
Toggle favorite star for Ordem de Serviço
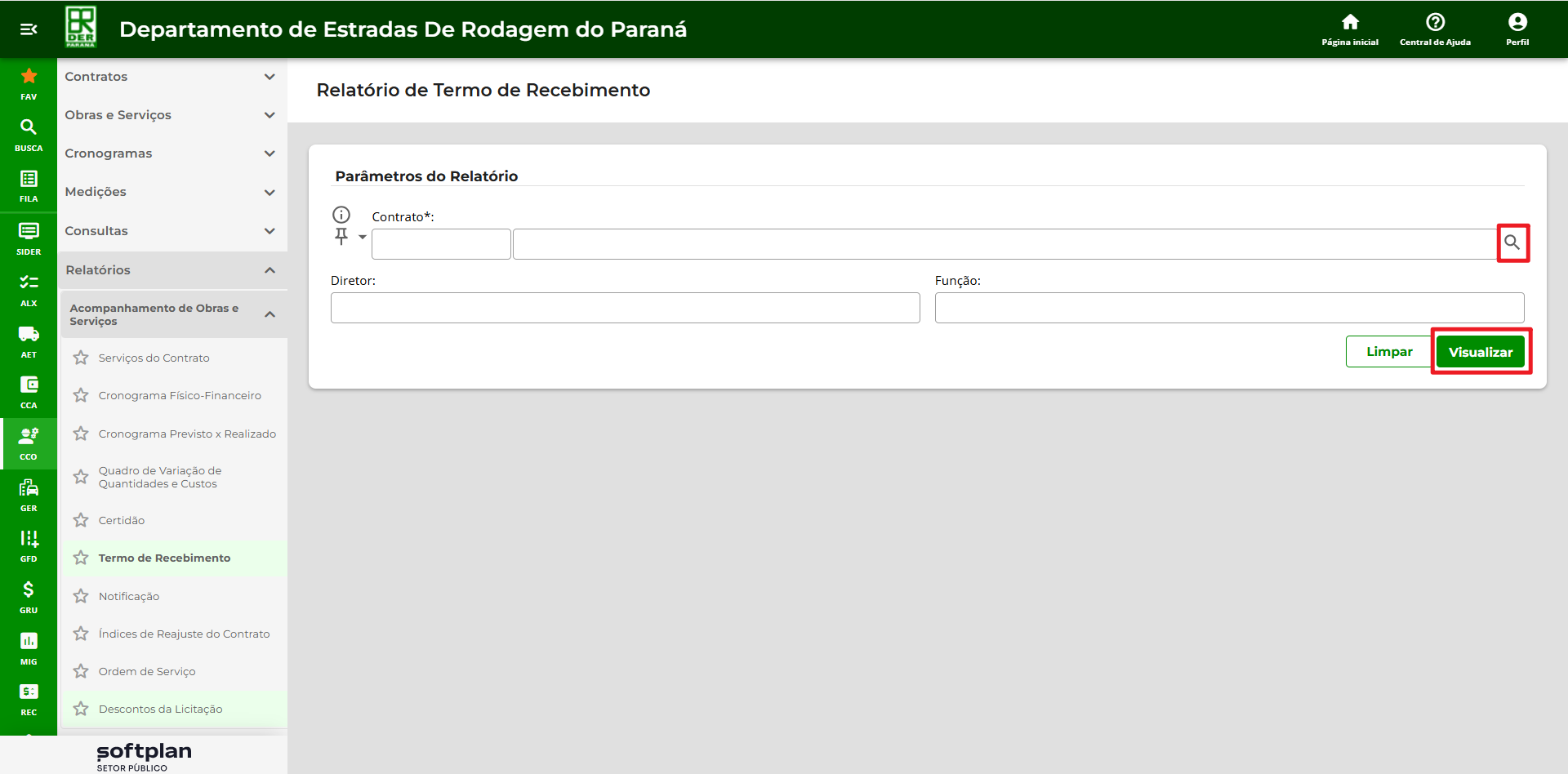click(81, 671)
